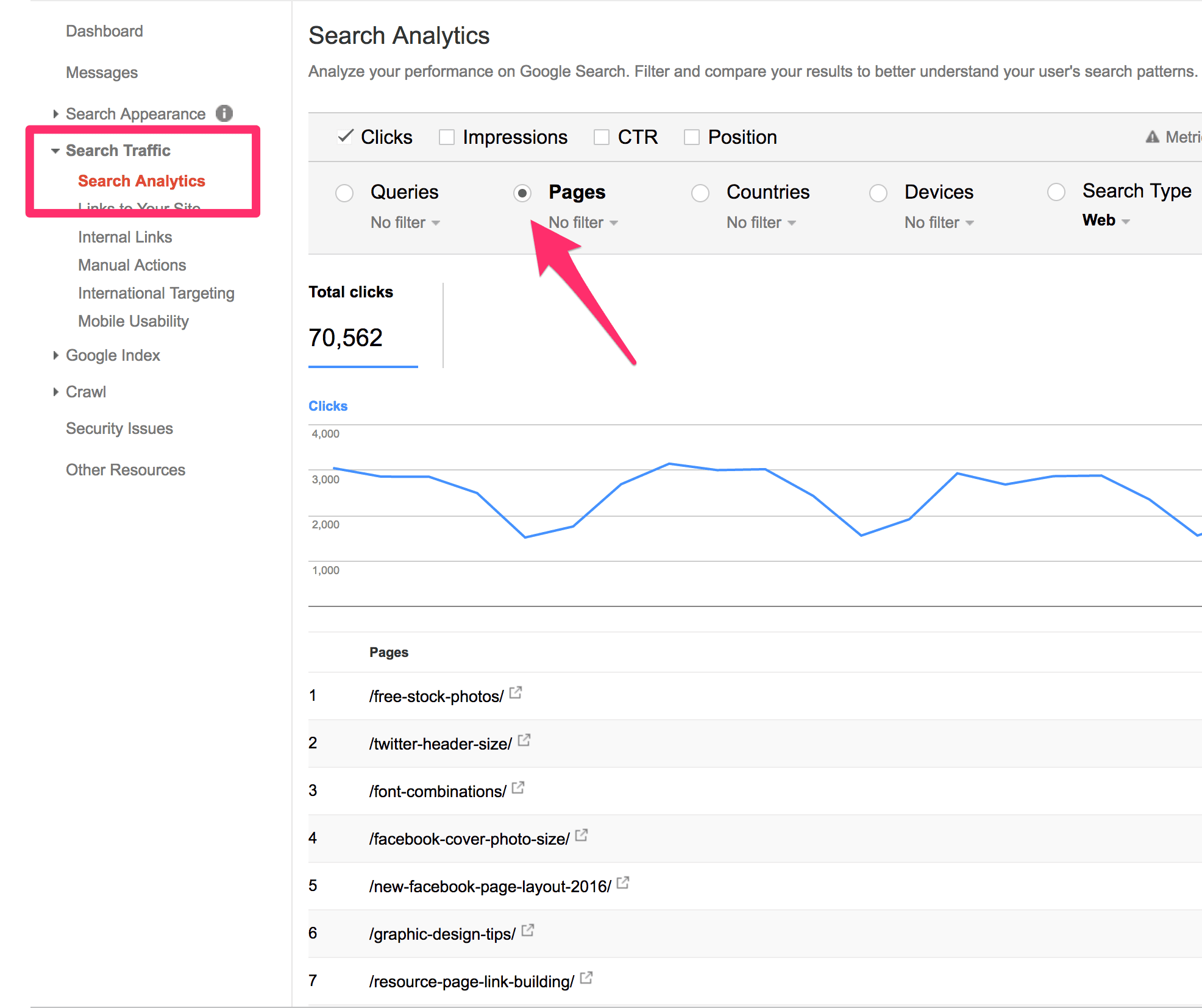This screenshot has height=1008, width=1202.
Task: Open the Countries No filter dropdown
Action: tap(761, 222)
